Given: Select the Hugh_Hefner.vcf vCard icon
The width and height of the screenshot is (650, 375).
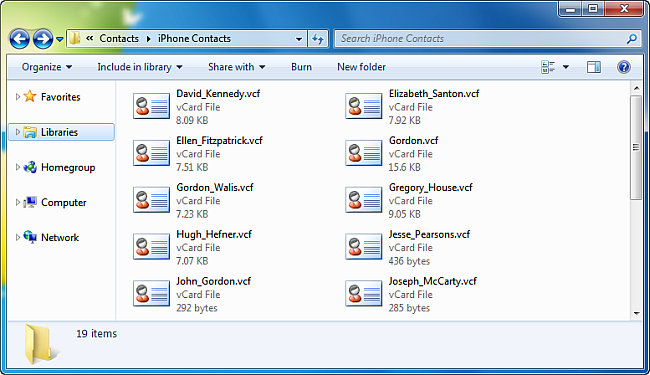Looking at the screenshot, I should click(151, 247).
